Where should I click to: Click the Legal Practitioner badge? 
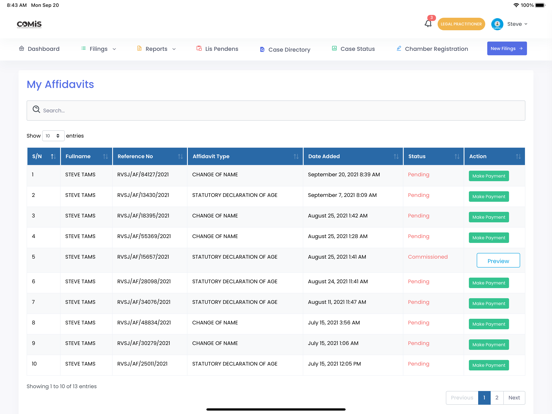(x=461, y=24)
